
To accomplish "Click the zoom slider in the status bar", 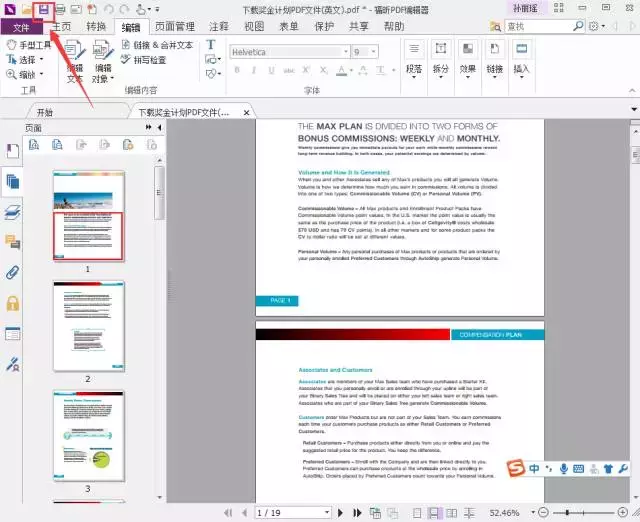I will click(583, 513).
